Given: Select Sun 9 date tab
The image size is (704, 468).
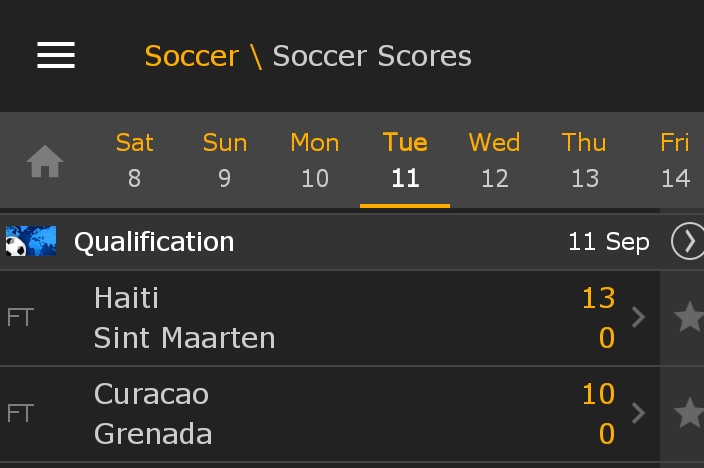Looking at the screenshot, I should click(x=224, y=160).
